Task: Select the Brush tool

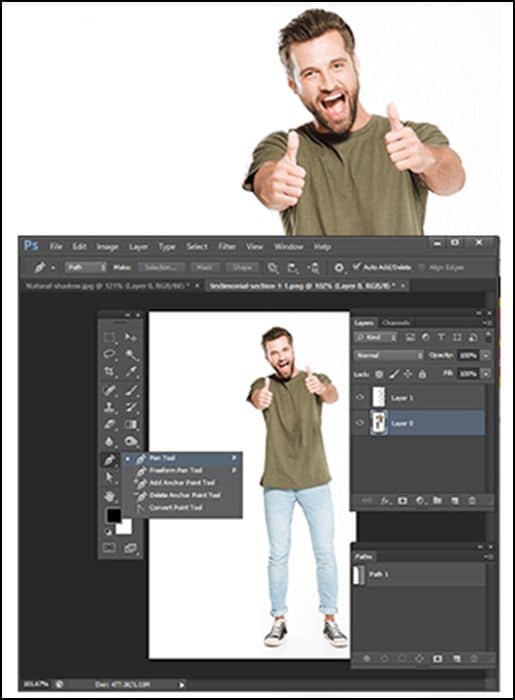Action: click(131, 390)
